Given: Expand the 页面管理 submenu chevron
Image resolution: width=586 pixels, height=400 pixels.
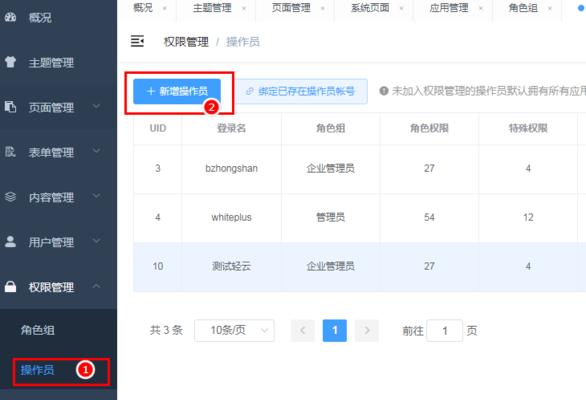Looking at the screenshot, I should [x=96, y=107].
